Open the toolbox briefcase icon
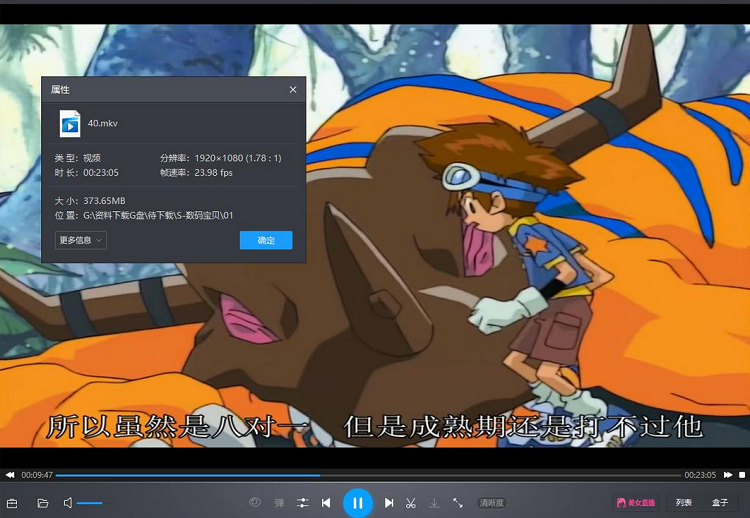The width and height of the screenshot is (750, 518). [x=12, y=503]
